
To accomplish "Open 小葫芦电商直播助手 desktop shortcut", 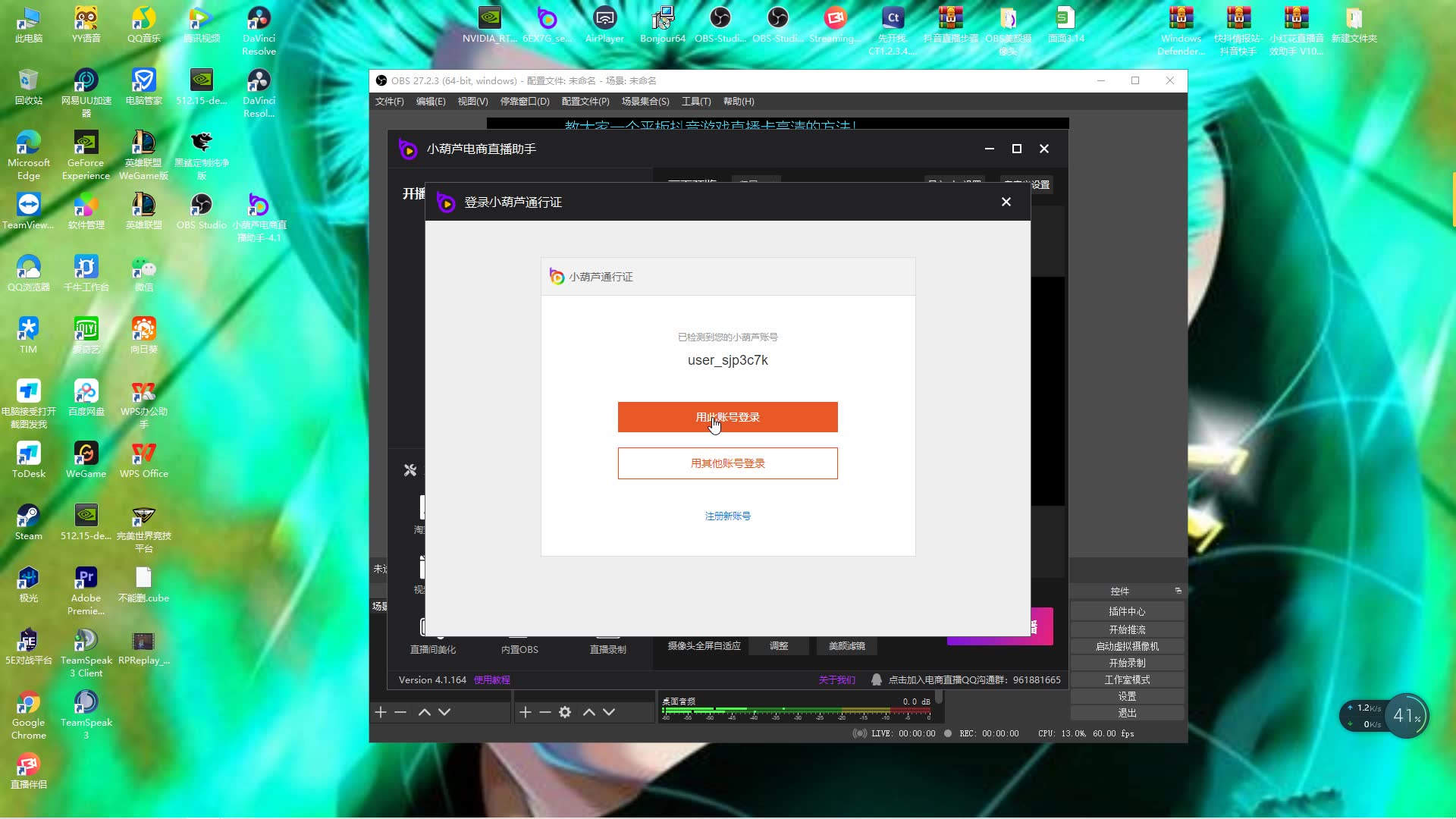I will [259, 217].
